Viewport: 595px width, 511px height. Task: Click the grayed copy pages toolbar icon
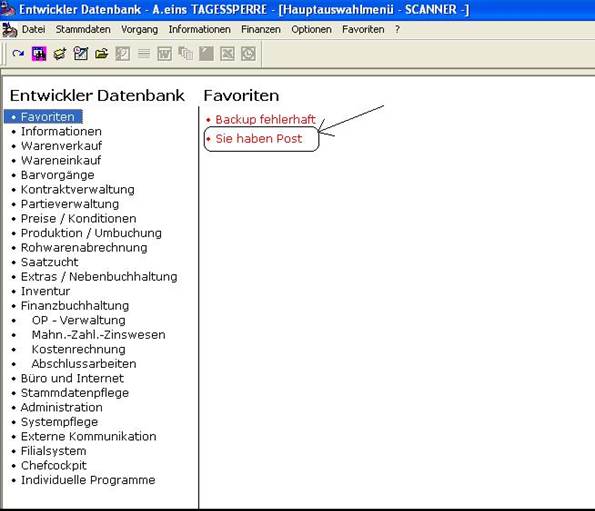pos(185,54)
